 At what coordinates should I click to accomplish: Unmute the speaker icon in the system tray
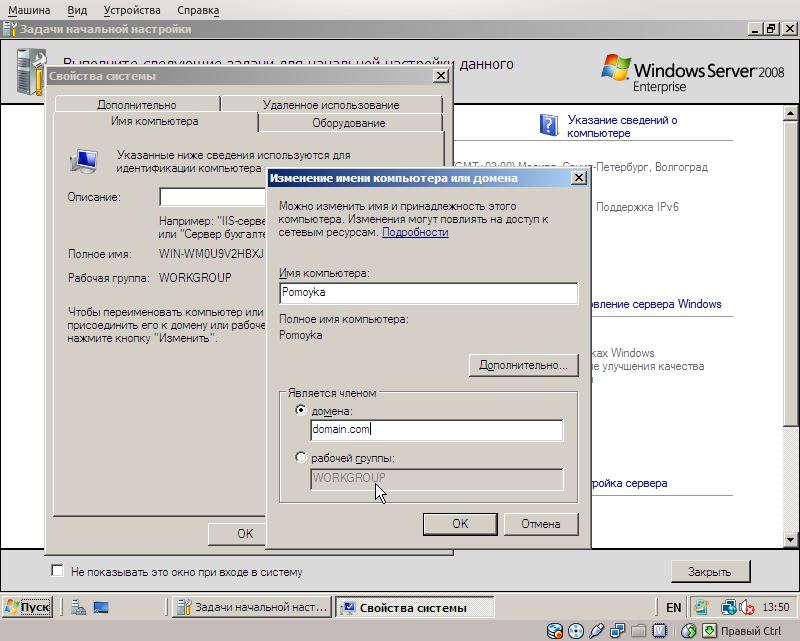pyautogui.click(x=747, y=607)
